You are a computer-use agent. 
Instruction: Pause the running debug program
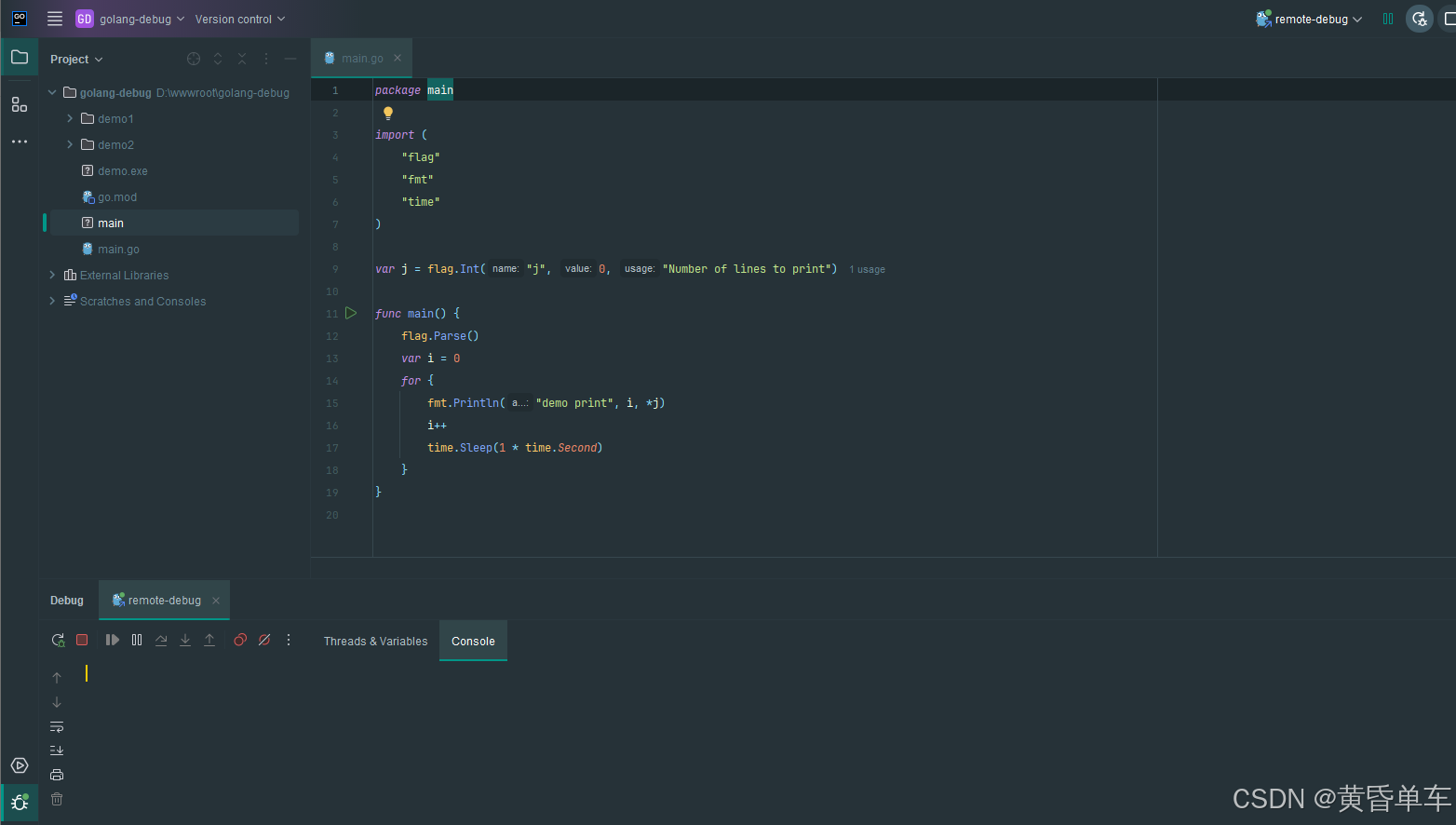point(137,640)
